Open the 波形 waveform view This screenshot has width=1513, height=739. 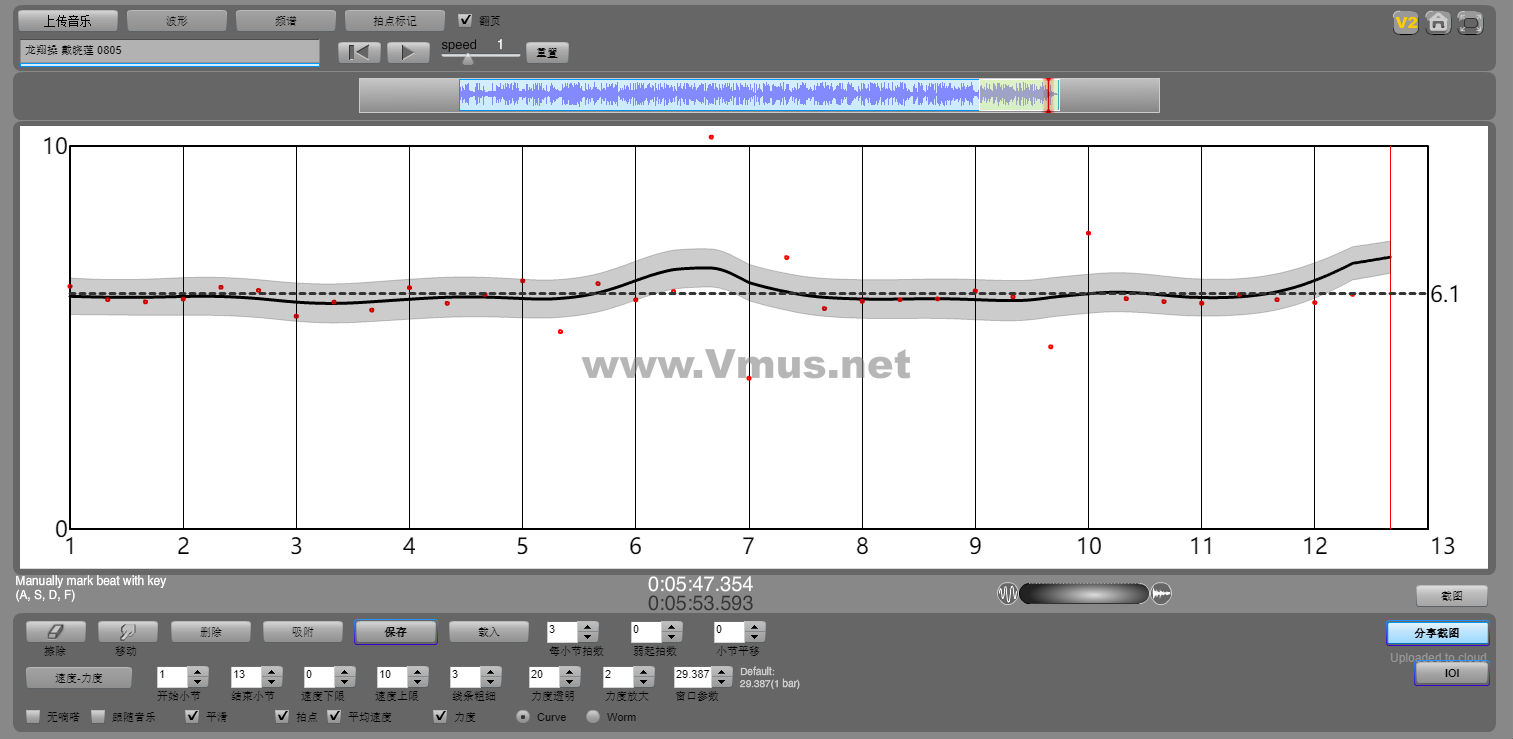tap(177, 21)
